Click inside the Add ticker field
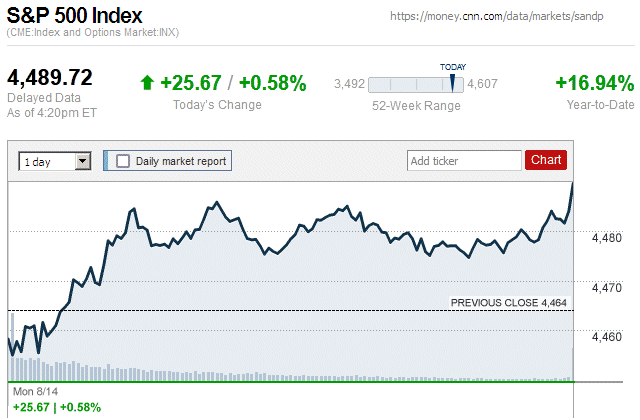The image size is (640, 420). tap(464, 160)
